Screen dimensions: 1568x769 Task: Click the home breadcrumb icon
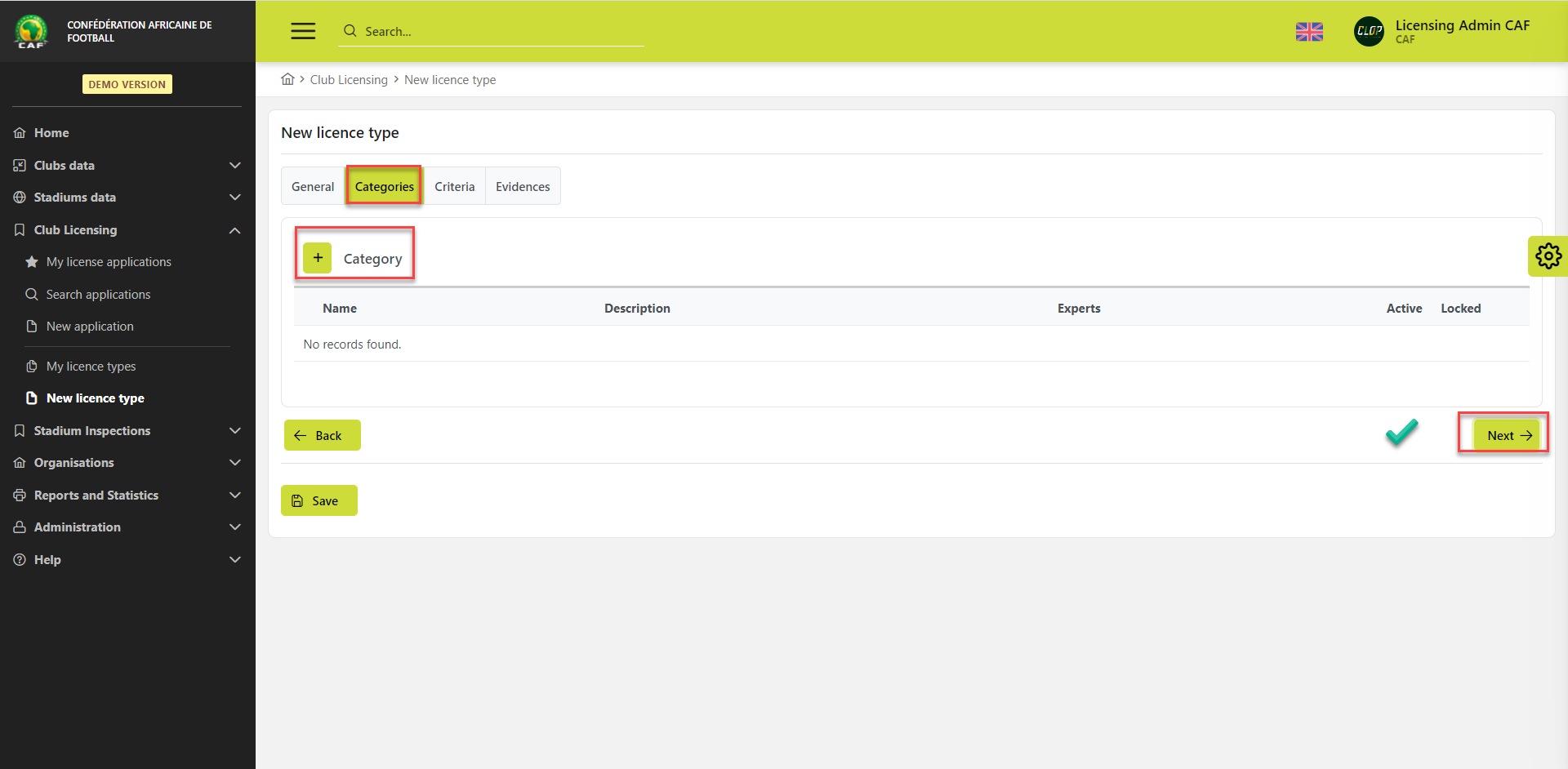click(287, 79)
